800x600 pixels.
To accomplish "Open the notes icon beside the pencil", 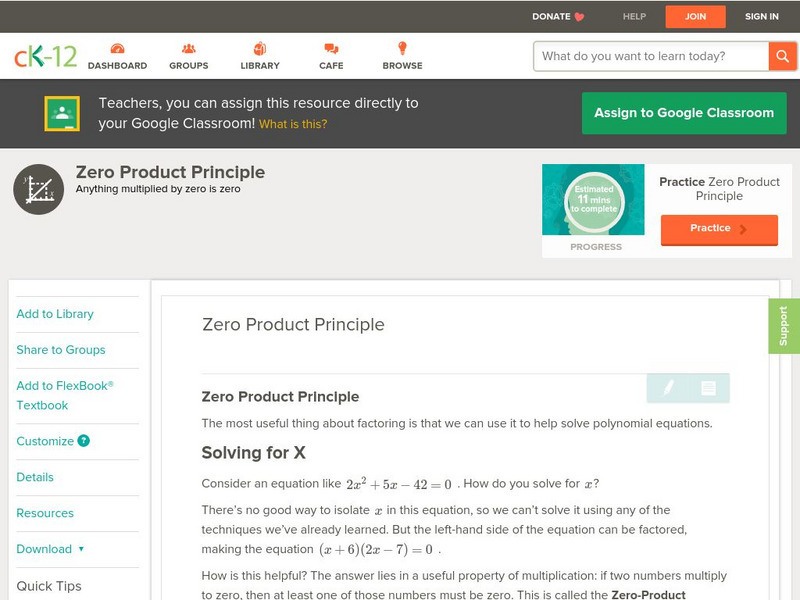I will click(x=709, y=388).
